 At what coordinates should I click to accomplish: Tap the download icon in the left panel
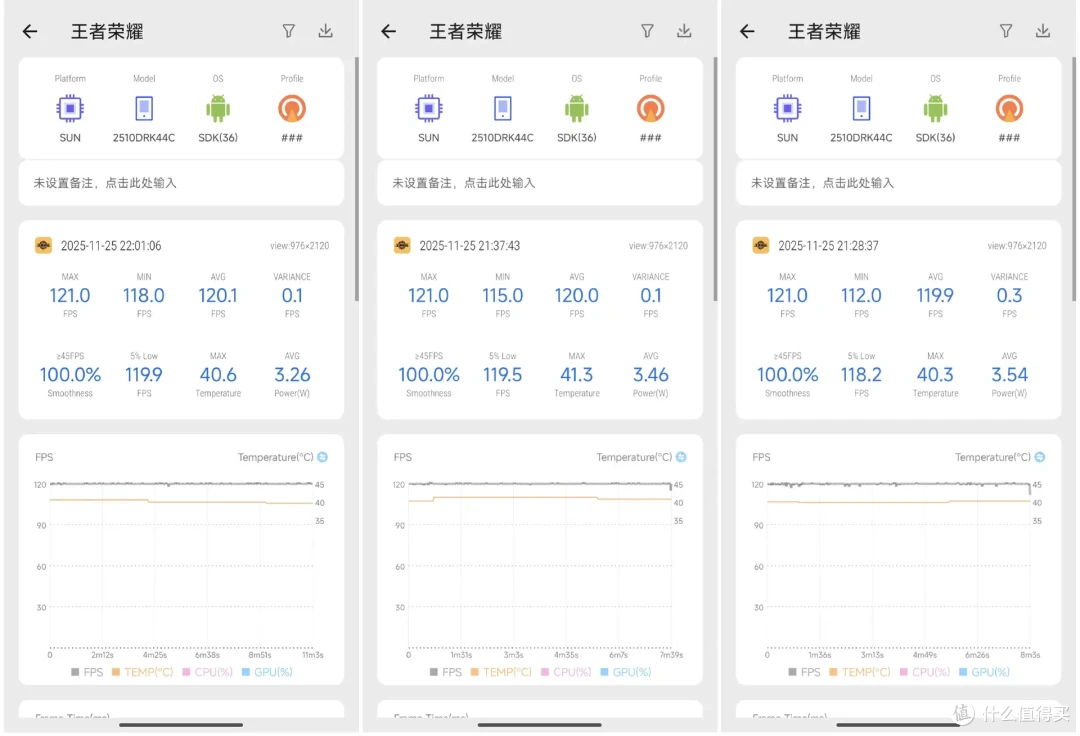tap(326, 31)
